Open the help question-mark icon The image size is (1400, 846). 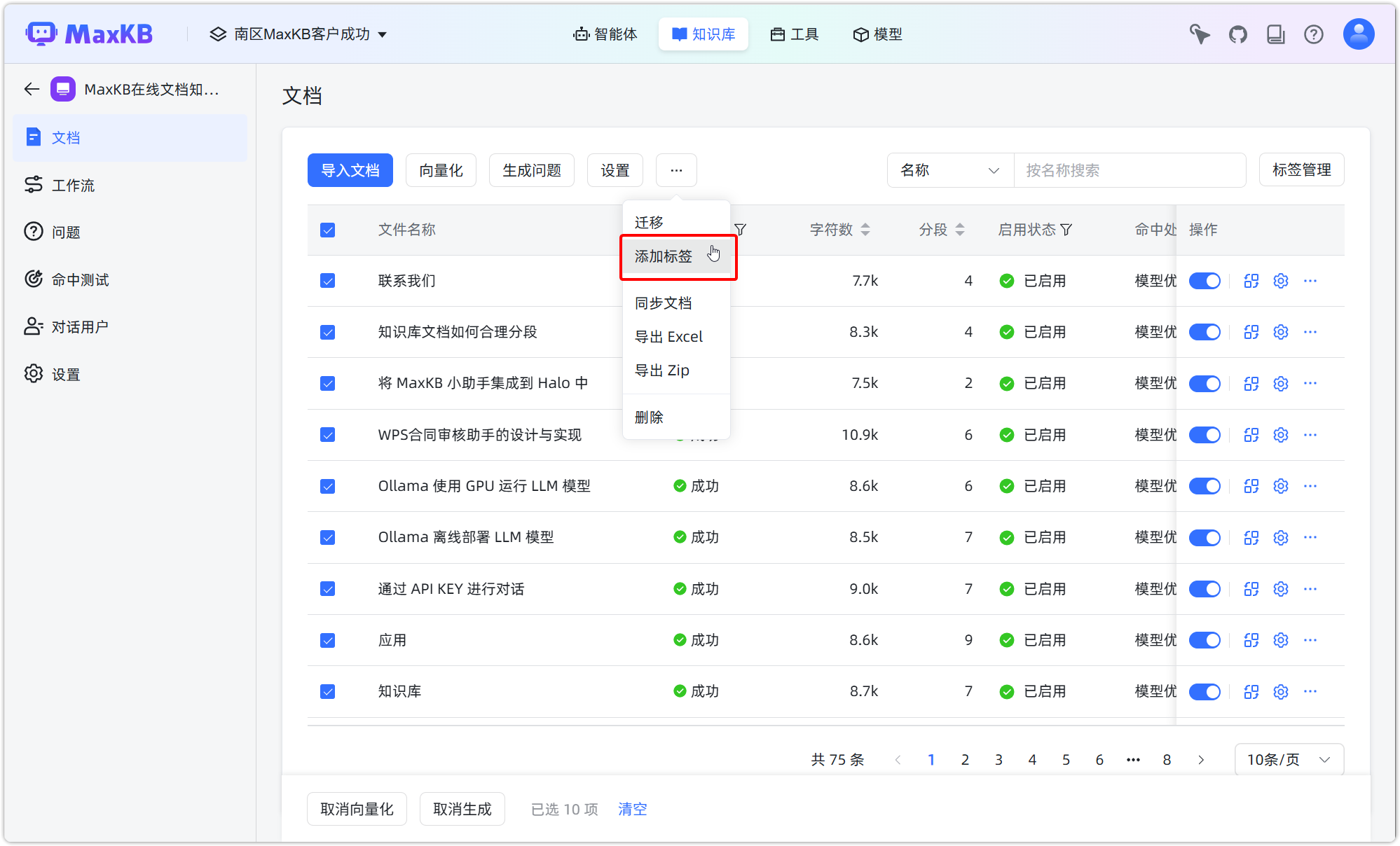(1314, 34)
